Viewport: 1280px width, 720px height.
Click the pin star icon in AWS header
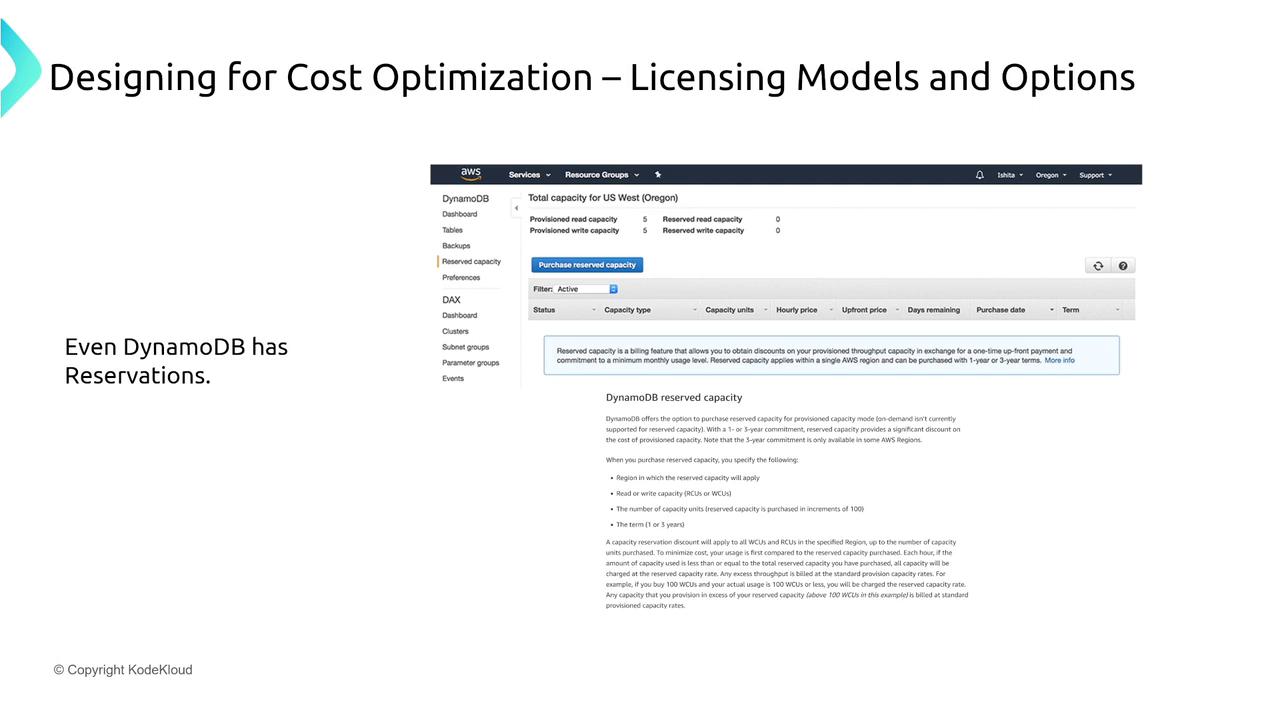tap(658, 175)
